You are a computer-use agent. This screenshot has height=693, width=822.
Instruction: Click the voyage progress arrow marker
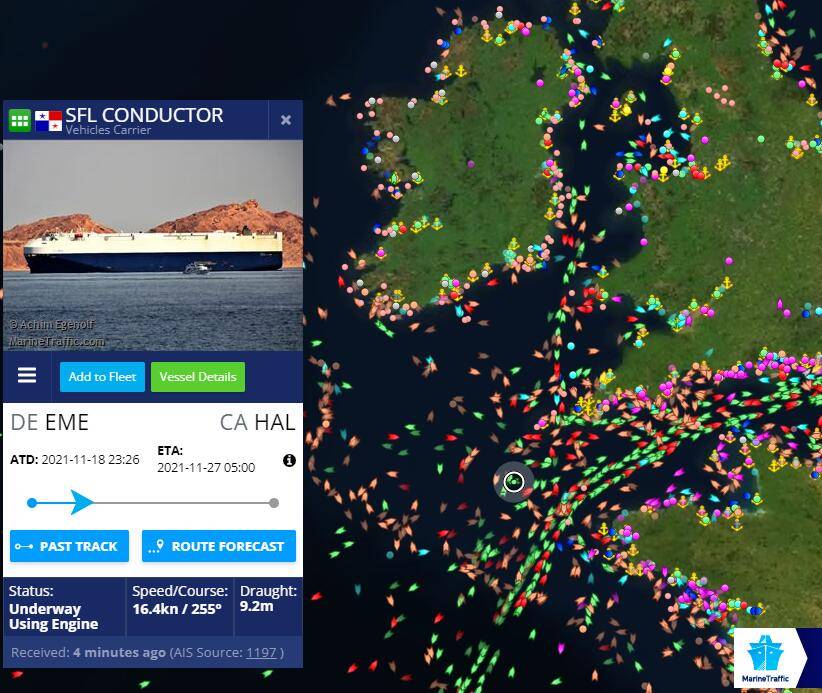(x=81, y=502)
